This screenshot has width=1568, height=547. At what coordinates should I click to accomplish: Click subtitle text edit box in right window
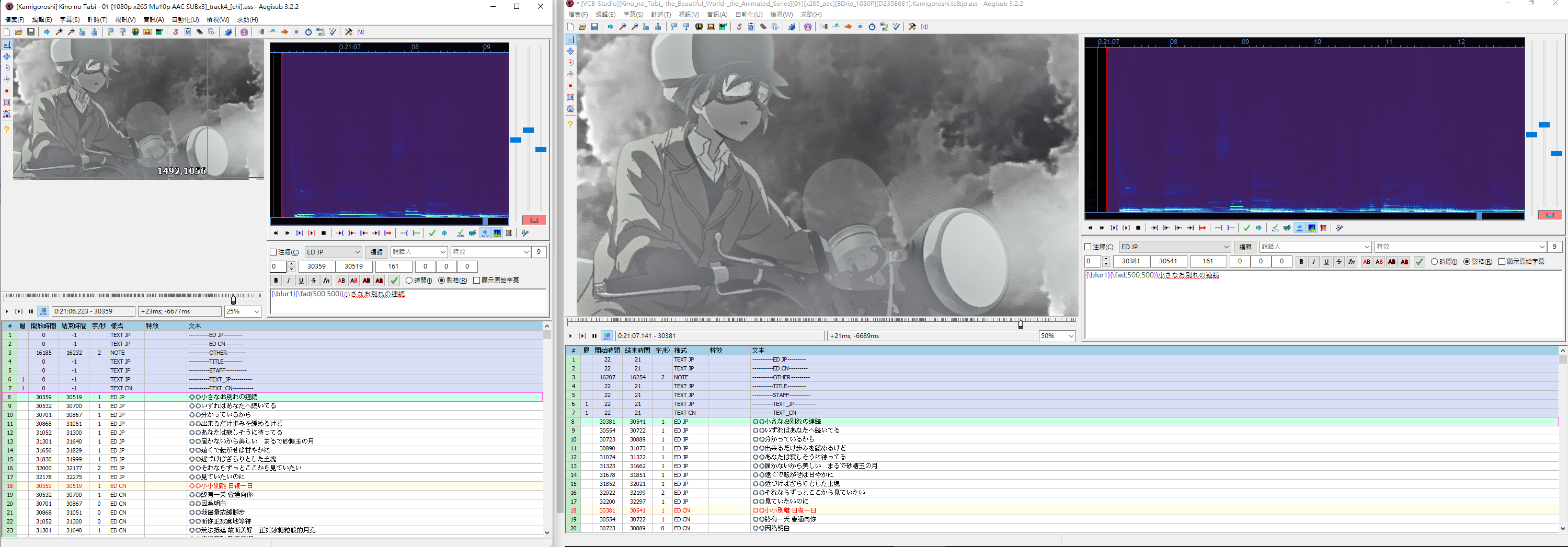pos(1323,304)
